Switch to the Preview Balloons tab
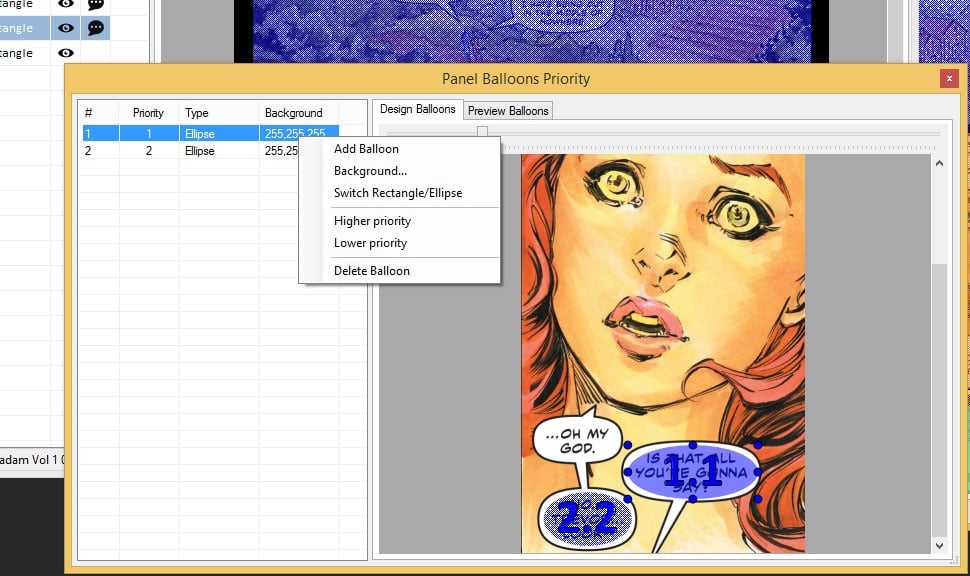 tap(508, 110)
